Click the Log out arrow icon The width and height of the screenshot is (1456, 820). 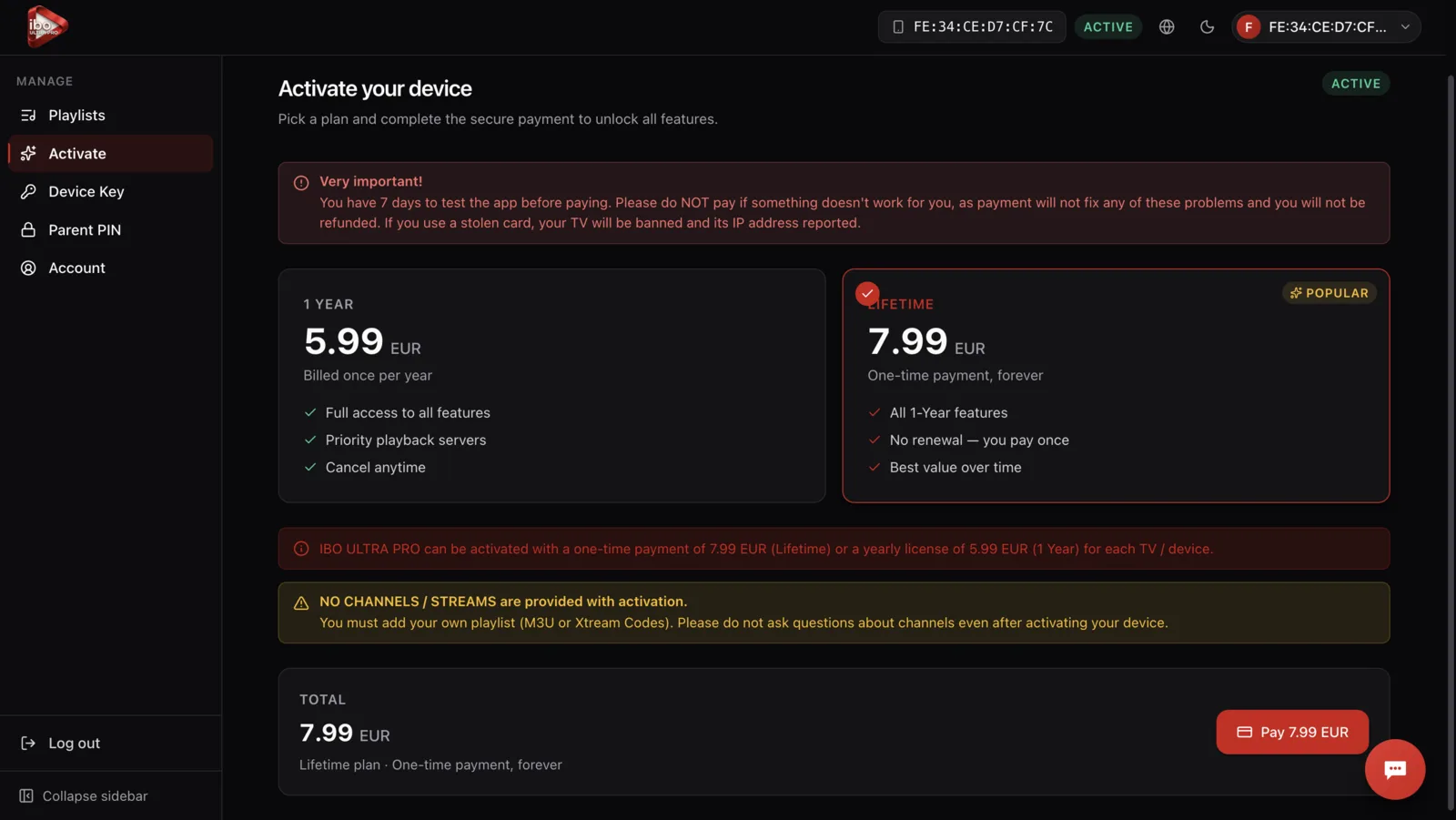(28, 744)
